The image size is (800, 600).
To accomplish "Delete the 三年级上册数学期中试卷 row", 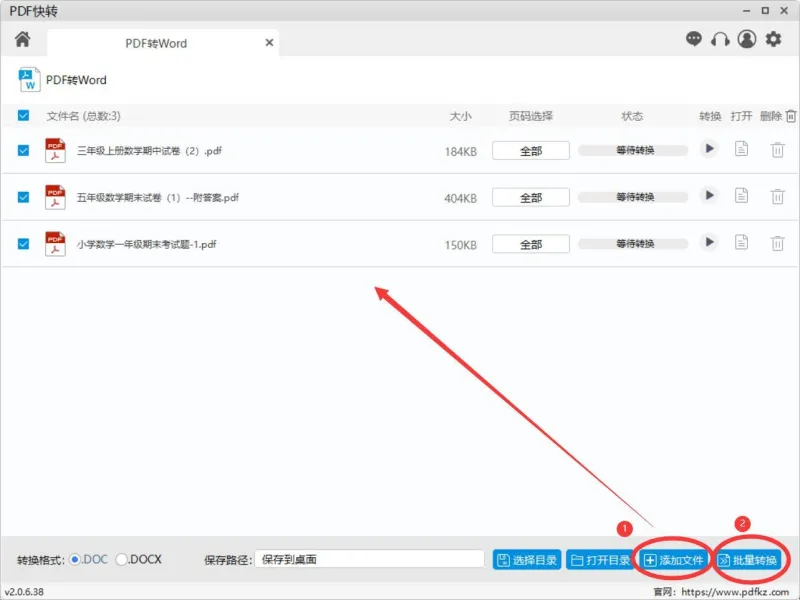I will (x=778, y=150).
